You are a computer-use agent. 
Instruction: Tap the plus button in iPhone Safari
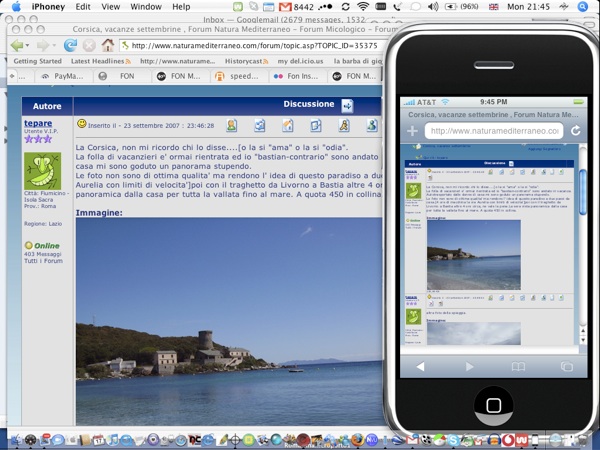point(411,131)
